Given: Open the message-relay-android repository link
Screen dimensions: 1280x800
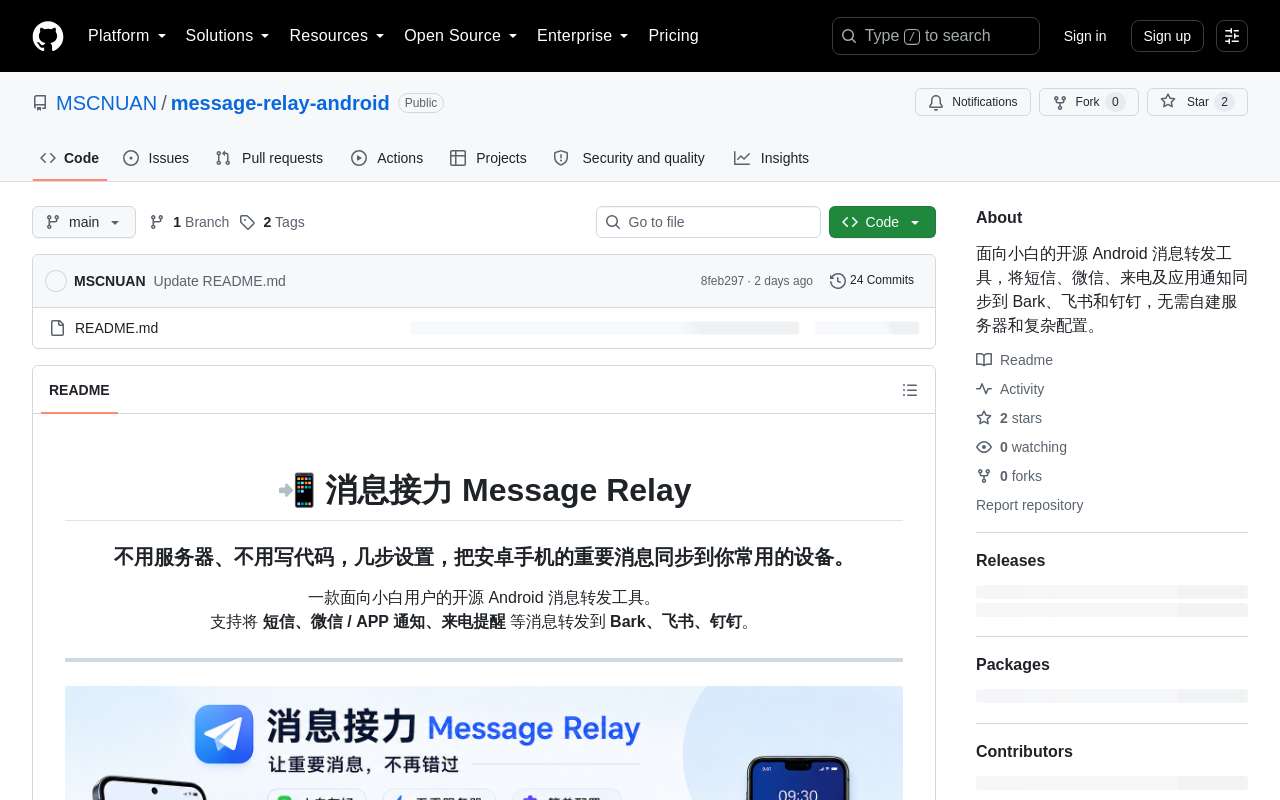Looking at the screenshot, I should point(280,103).
